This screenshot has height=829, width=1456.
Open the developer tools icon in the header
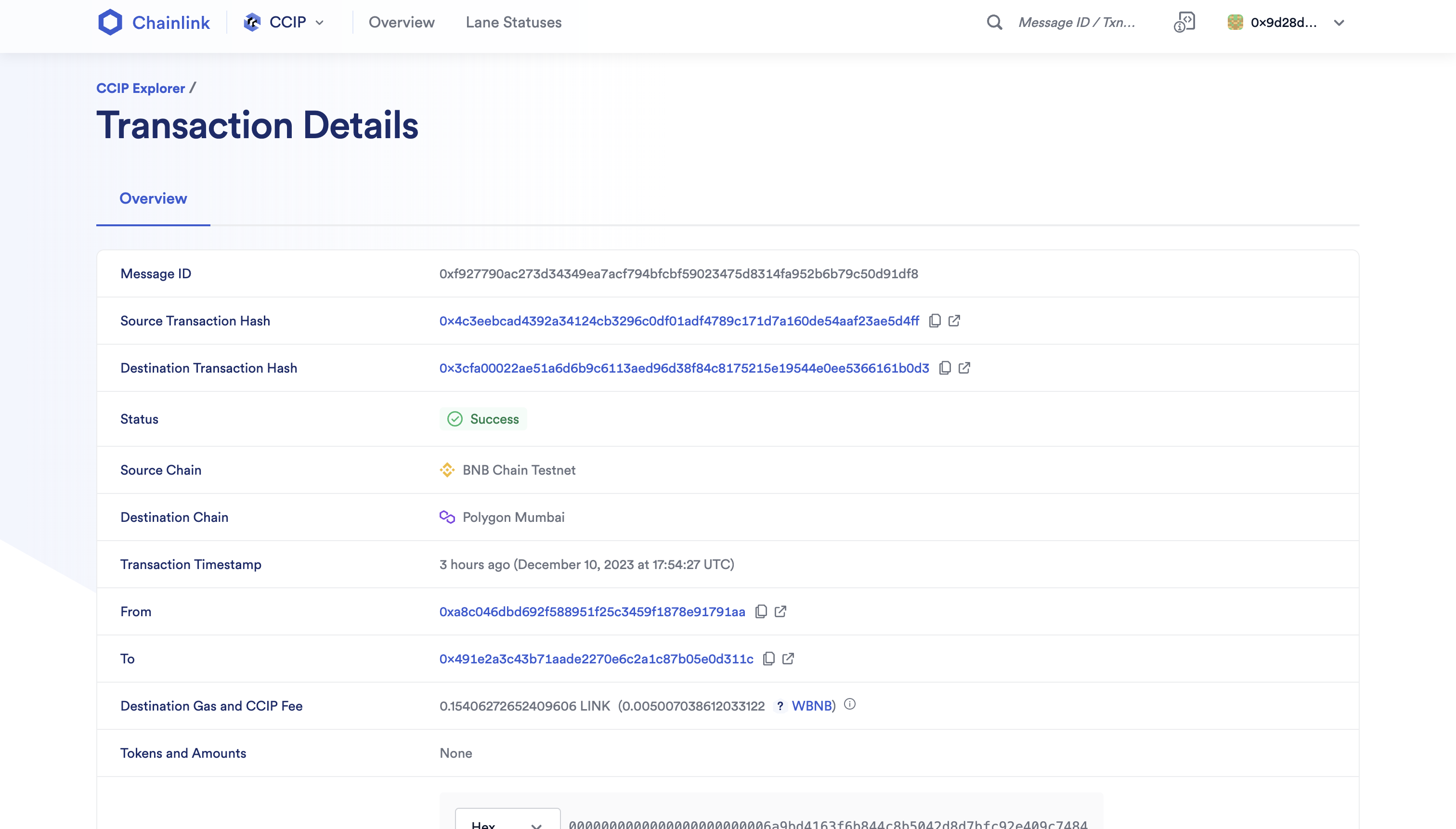(1184, 22)
